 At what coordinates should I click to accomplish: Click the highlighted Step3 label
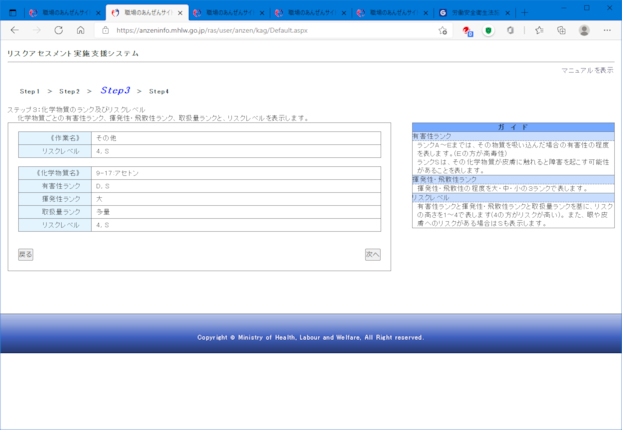click(x=115, y=90)
